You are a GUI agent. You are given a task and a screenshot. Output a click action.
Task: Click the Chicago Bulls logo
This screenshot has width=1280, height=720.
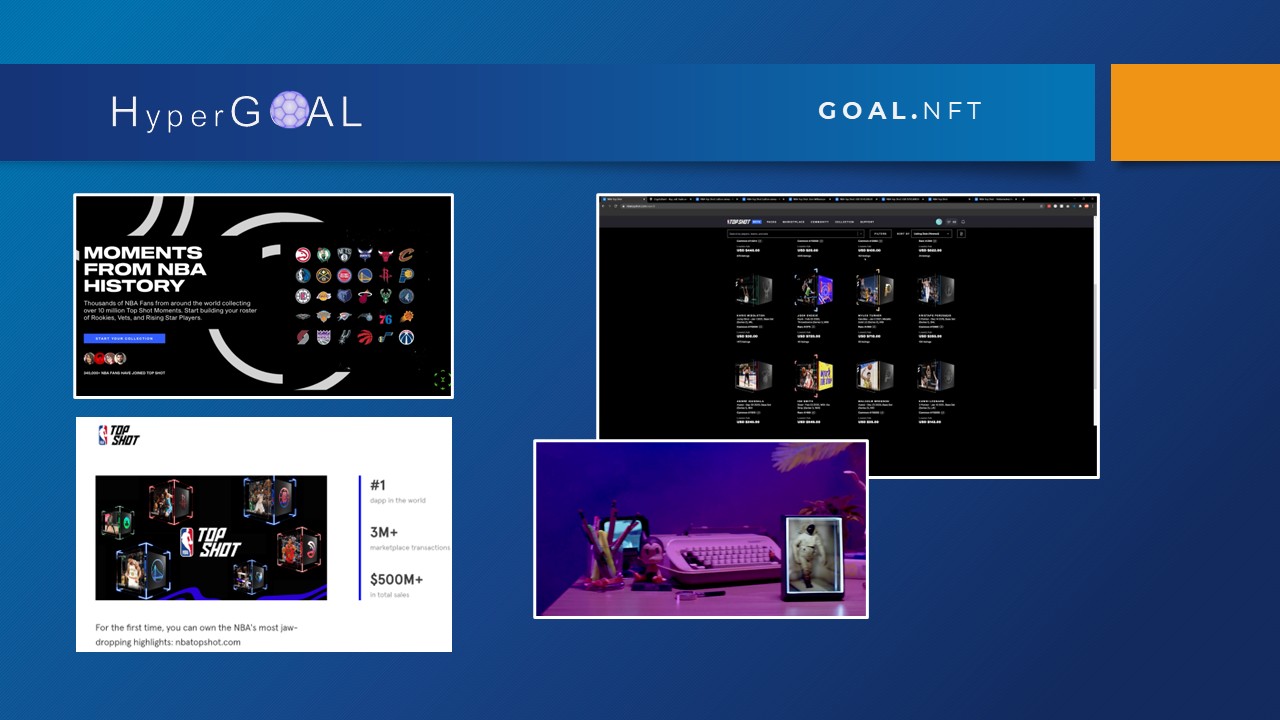point(386,256)
